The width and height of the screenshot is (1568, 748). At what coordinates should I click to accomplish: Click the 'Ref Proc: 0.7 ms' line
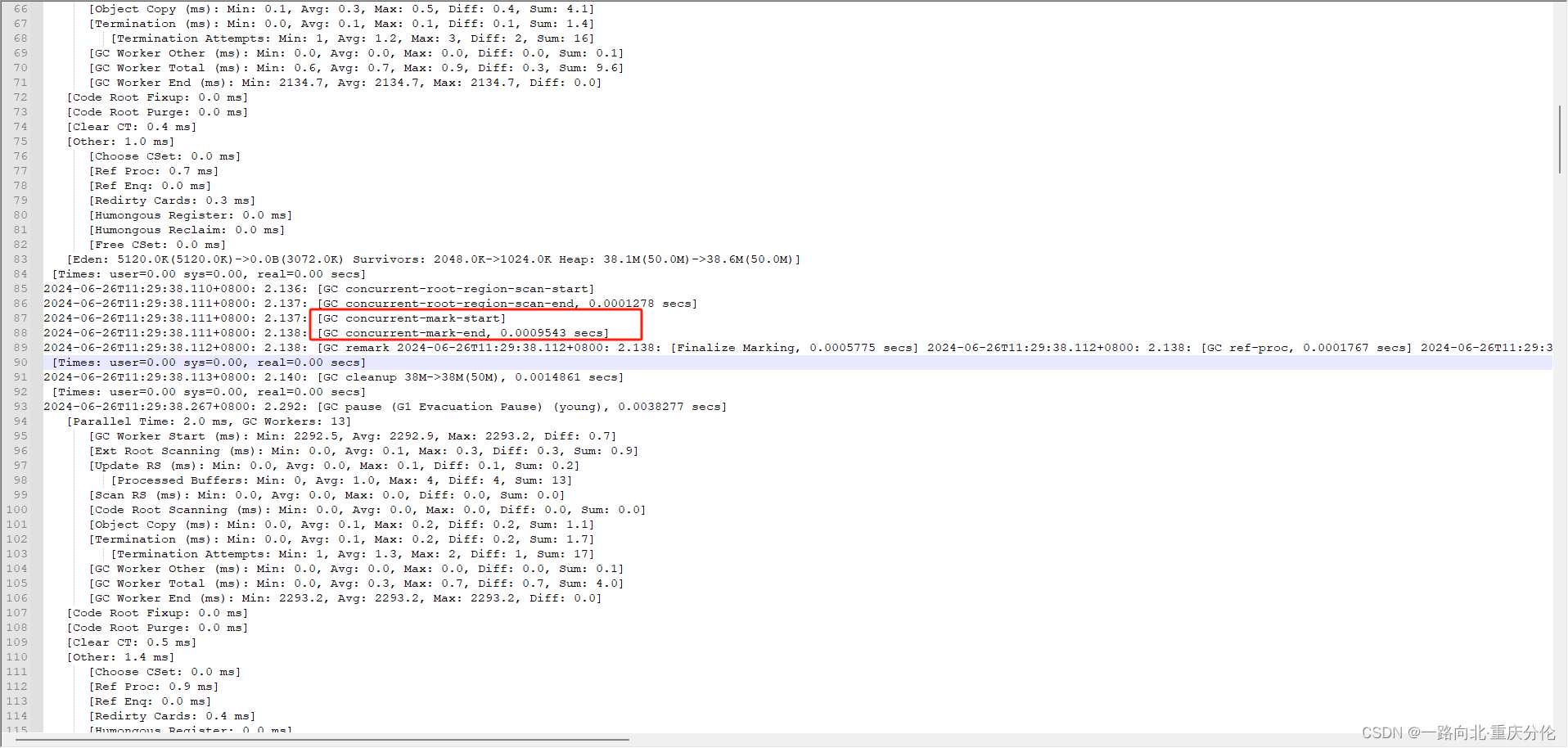point(154,171)
